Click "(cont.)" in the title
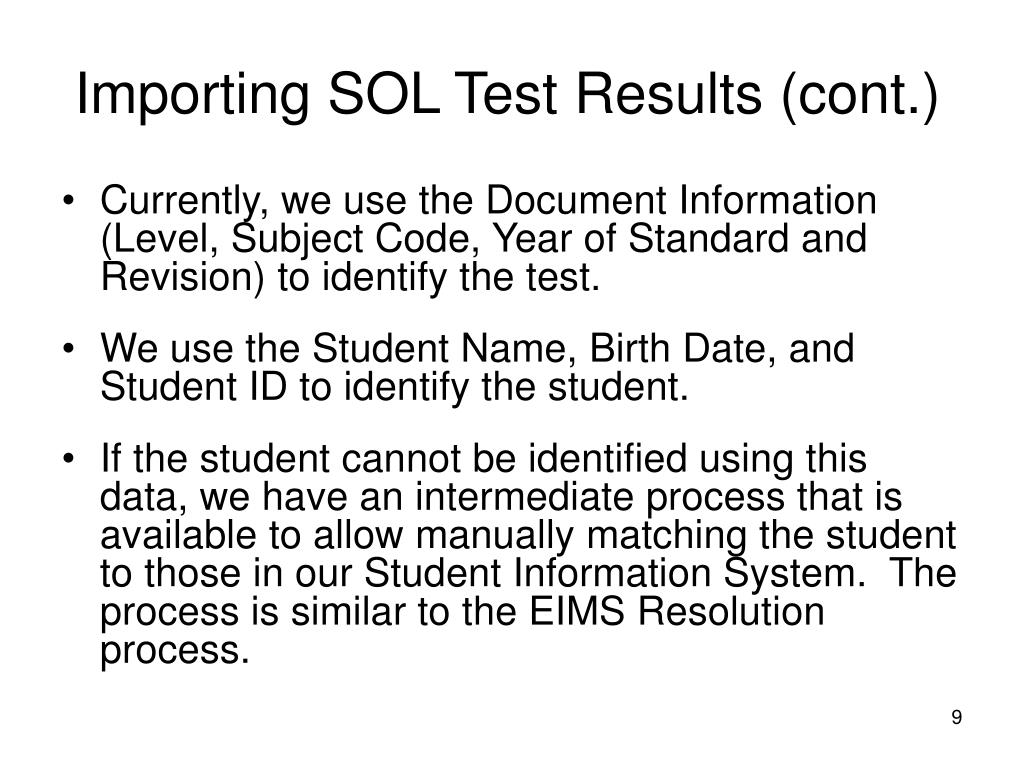 tap(859, 97)
